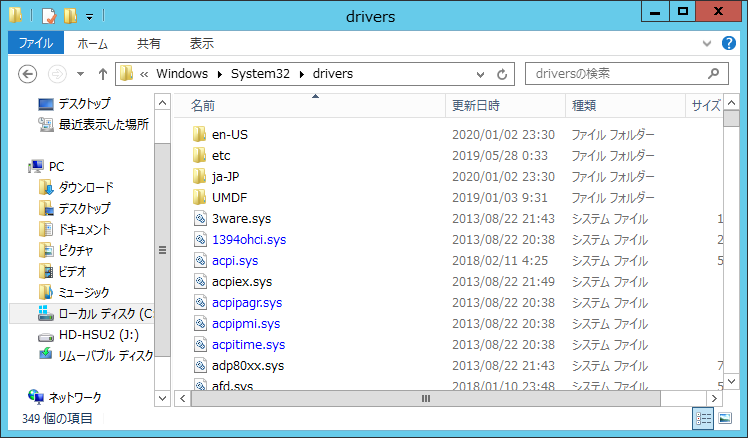Screen dimensions: 748x438
Task: Click the System32 breadcrumb segment
Action: (260, 73)
